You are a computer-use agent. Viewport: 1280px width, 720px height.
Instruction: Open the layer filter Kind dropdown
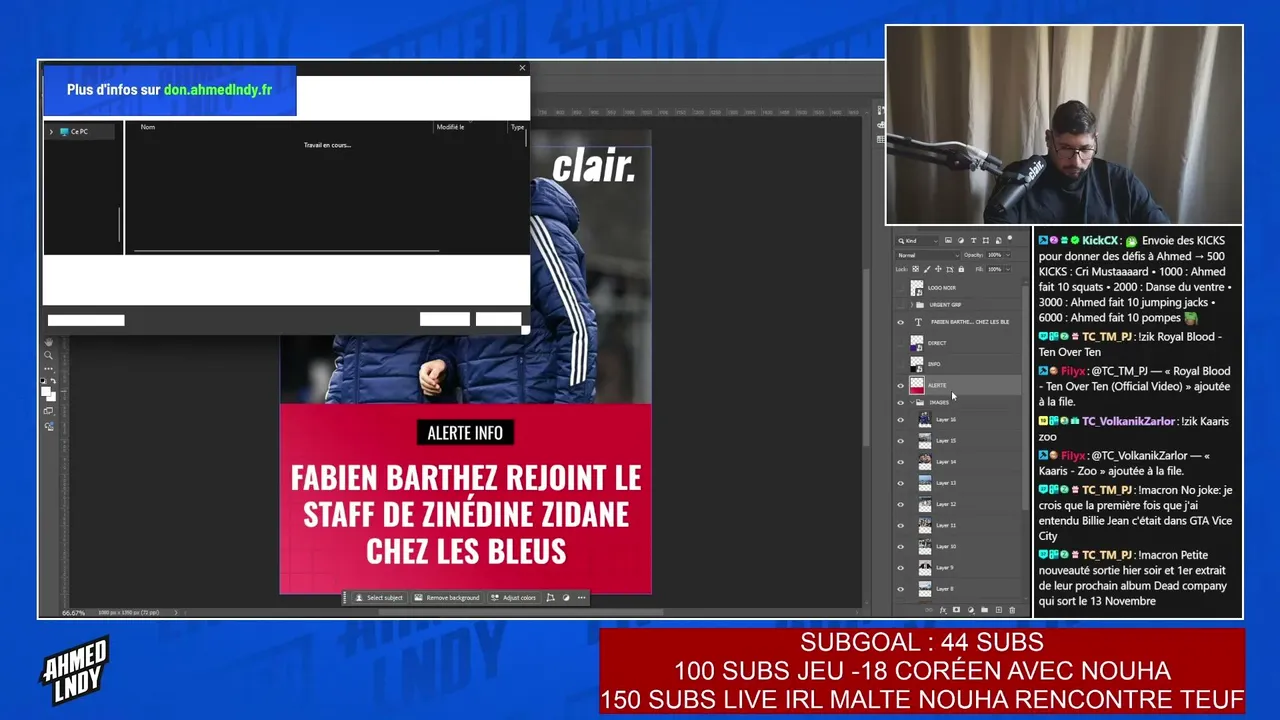917,241
